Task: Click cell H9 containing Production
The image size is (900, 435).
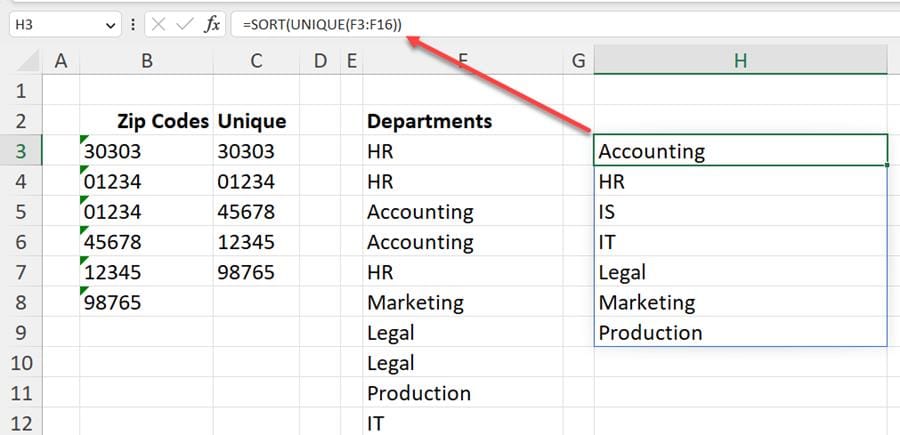Action: 740,333
